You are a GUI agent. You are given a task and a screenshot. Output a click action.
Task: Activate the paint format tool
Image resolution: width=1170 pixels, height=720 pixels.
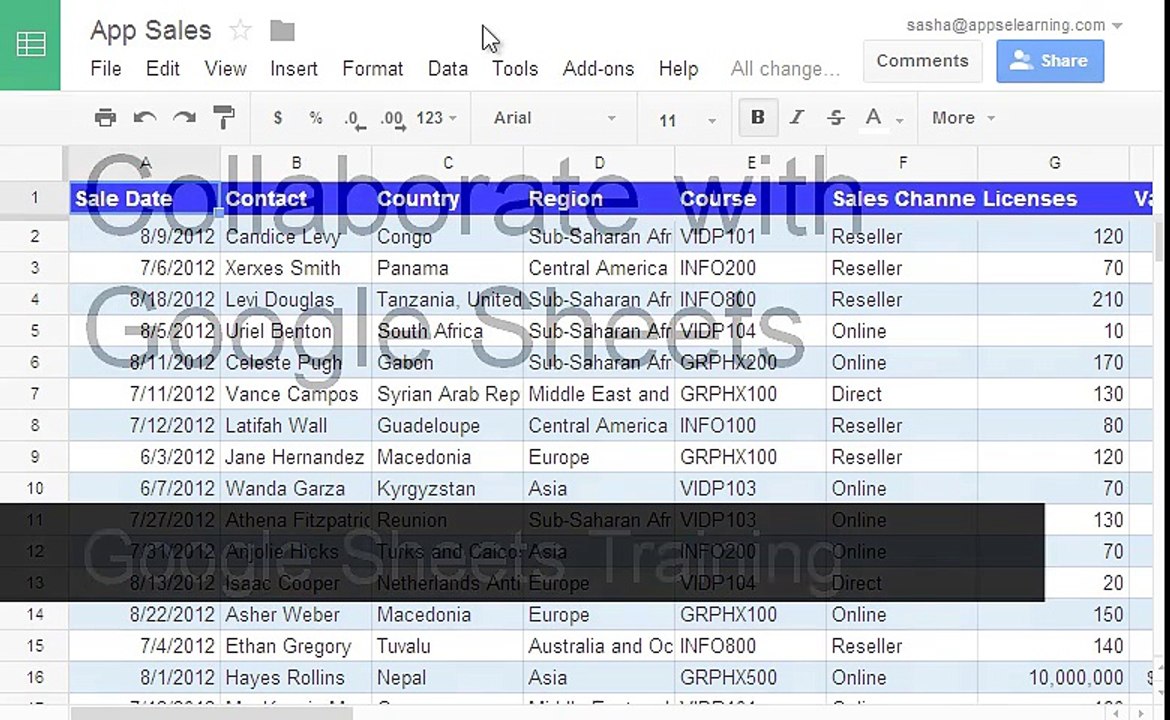pyautogui.click(x=224, y=118)
